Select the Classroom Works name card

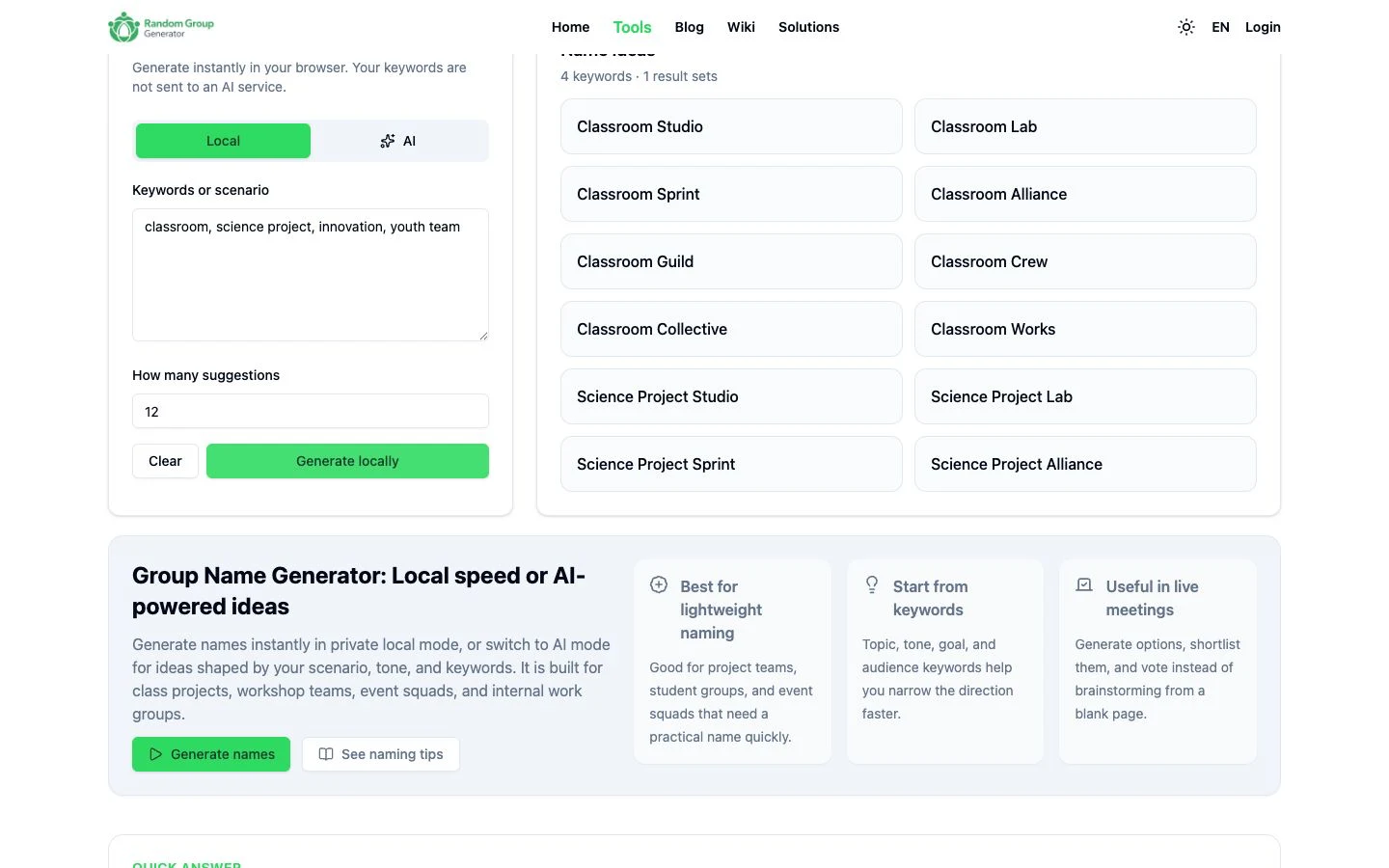pyautogui.click(x=1085, y=329)
